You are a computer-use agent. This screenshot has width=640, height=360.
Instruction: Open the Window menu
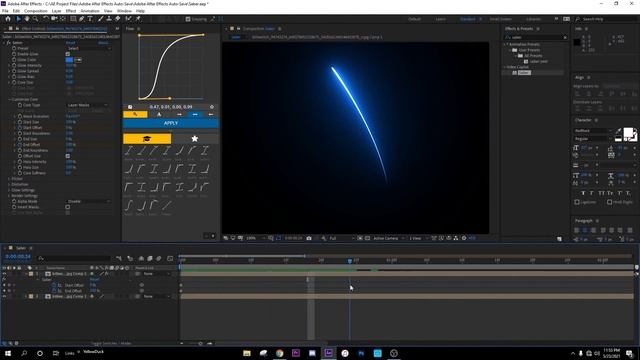(x=124, y=11)
